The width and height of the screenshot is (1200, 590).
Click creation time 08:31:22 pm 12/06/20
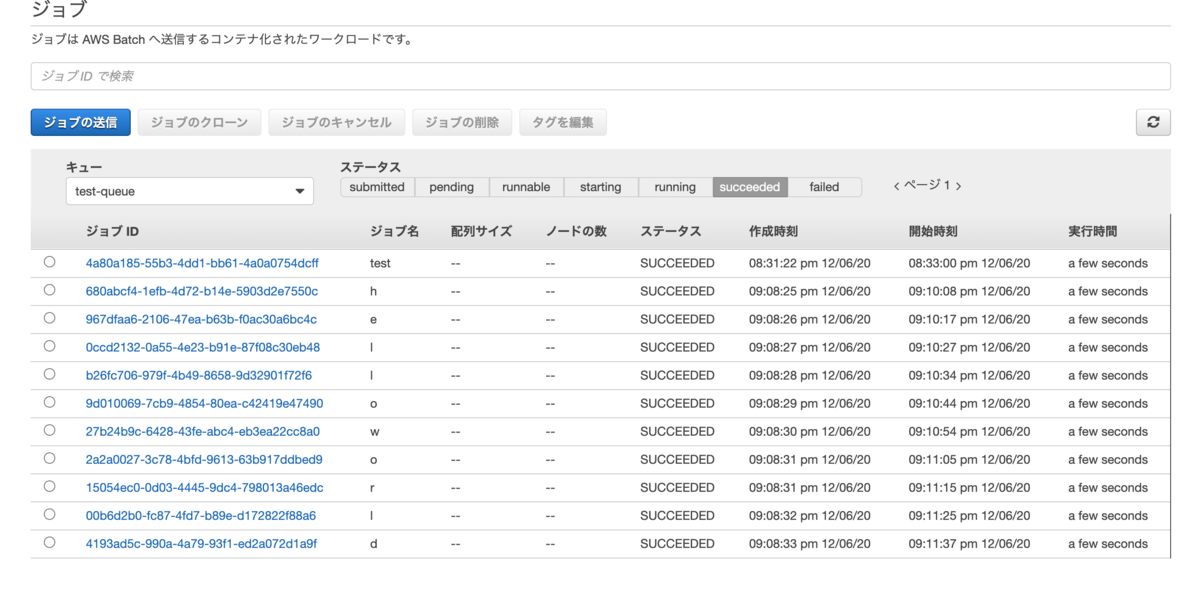coord(810,263)
